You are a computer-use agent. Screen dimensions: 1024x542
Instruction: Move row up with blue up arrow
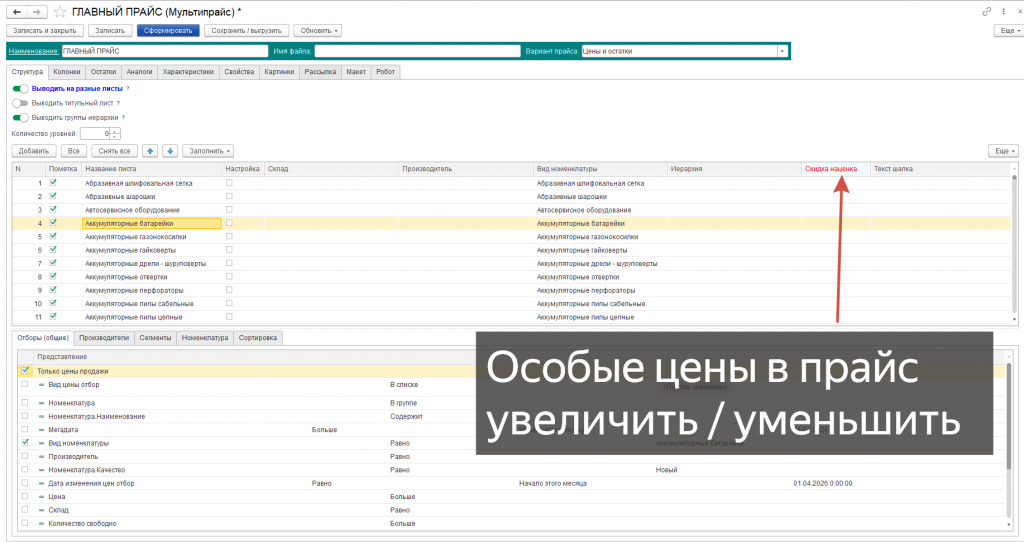point(150,151)
